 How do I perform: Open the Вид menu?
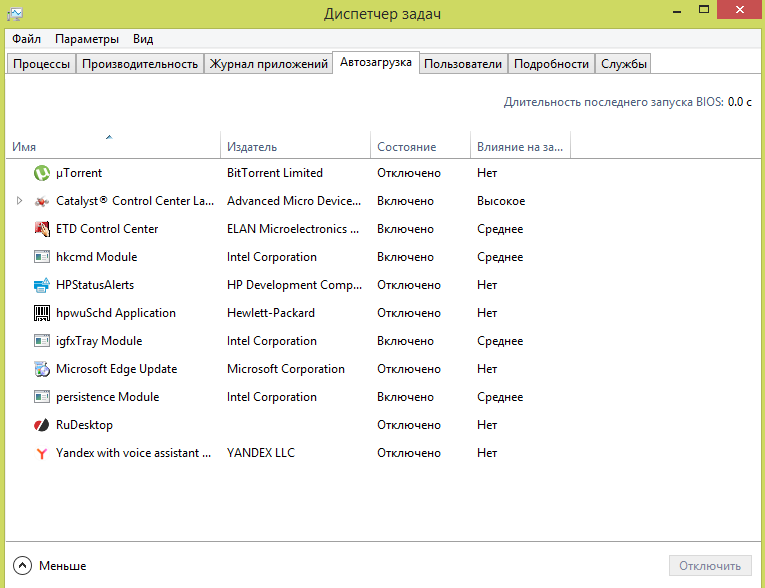[143, 39]
